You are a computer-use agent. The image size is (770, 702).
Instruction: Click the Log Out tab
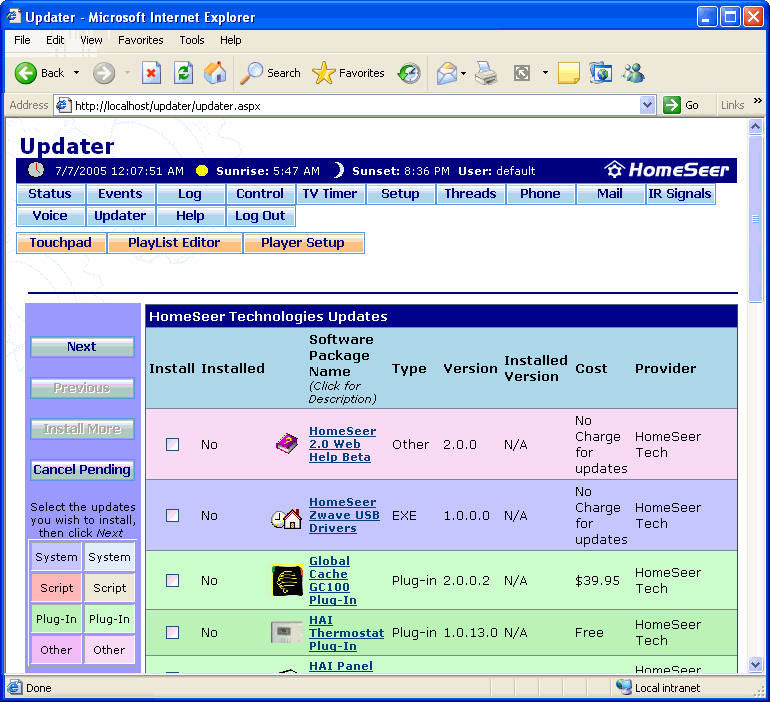coord(260,216)
